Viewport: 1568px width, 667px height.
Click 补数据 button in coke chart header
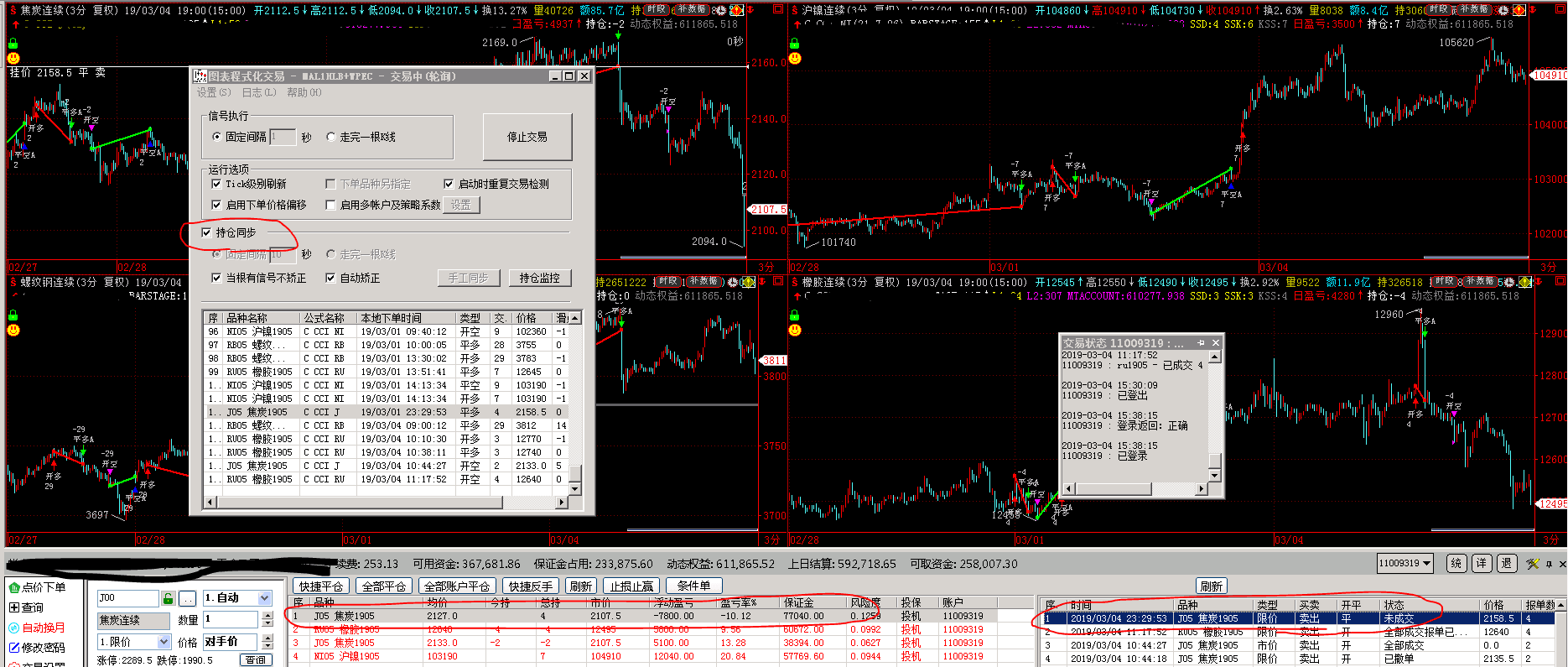(x=691, y=9)
